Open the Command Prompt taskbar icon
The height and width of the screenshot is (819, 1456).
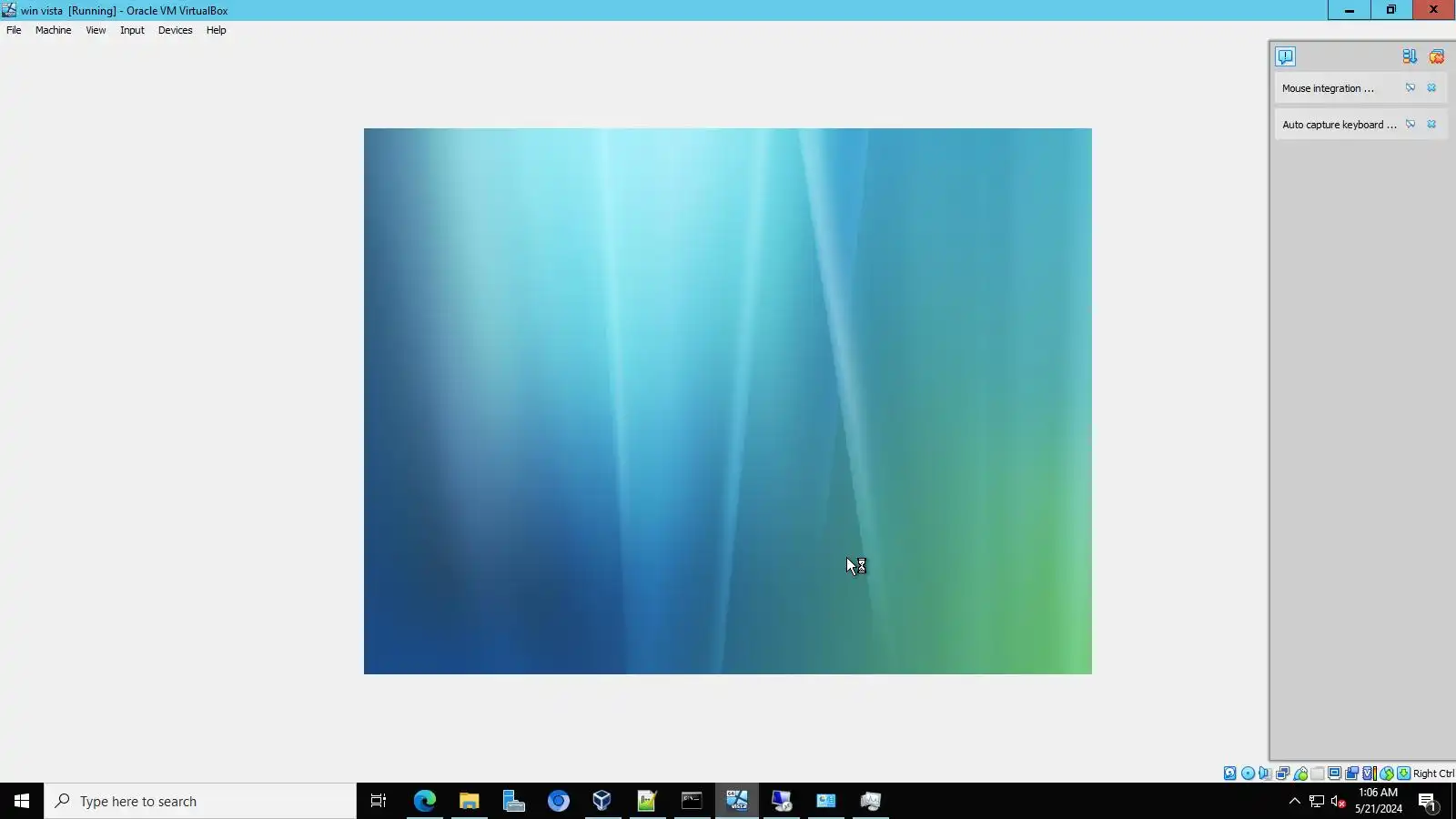692,801
